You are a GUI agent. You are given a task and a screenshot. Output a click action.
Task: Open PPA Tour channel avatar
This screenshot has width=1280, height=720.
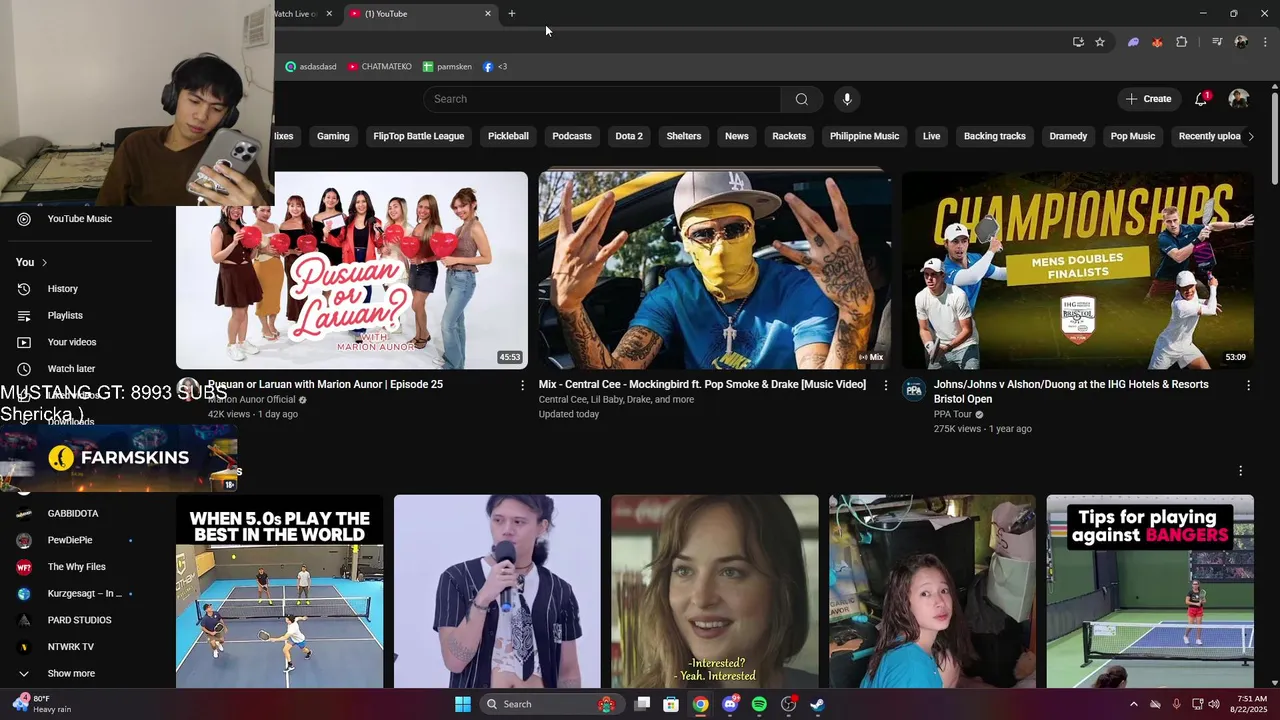[x=914, y=390]
